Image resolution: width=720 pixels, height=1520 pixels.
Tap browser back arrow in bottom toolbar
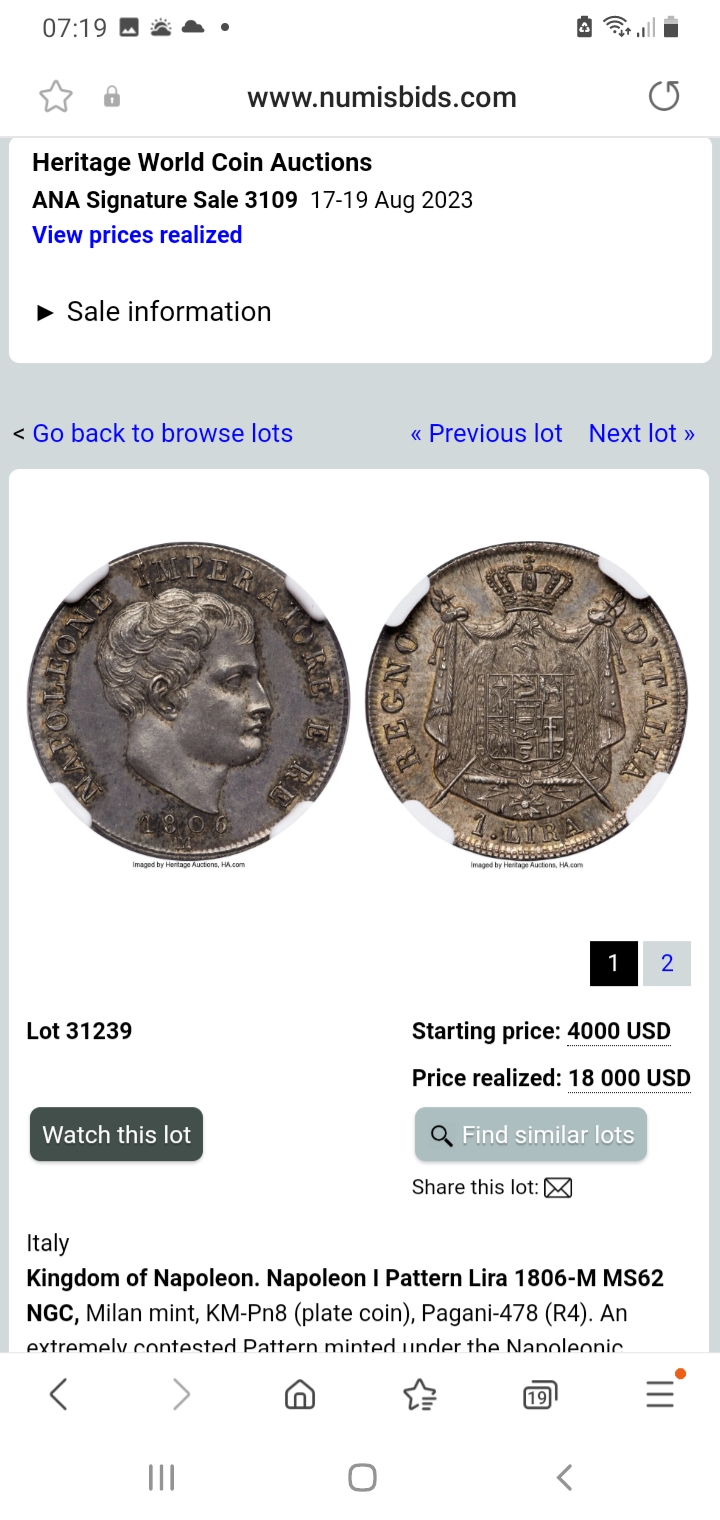[x=58, y=1394]
